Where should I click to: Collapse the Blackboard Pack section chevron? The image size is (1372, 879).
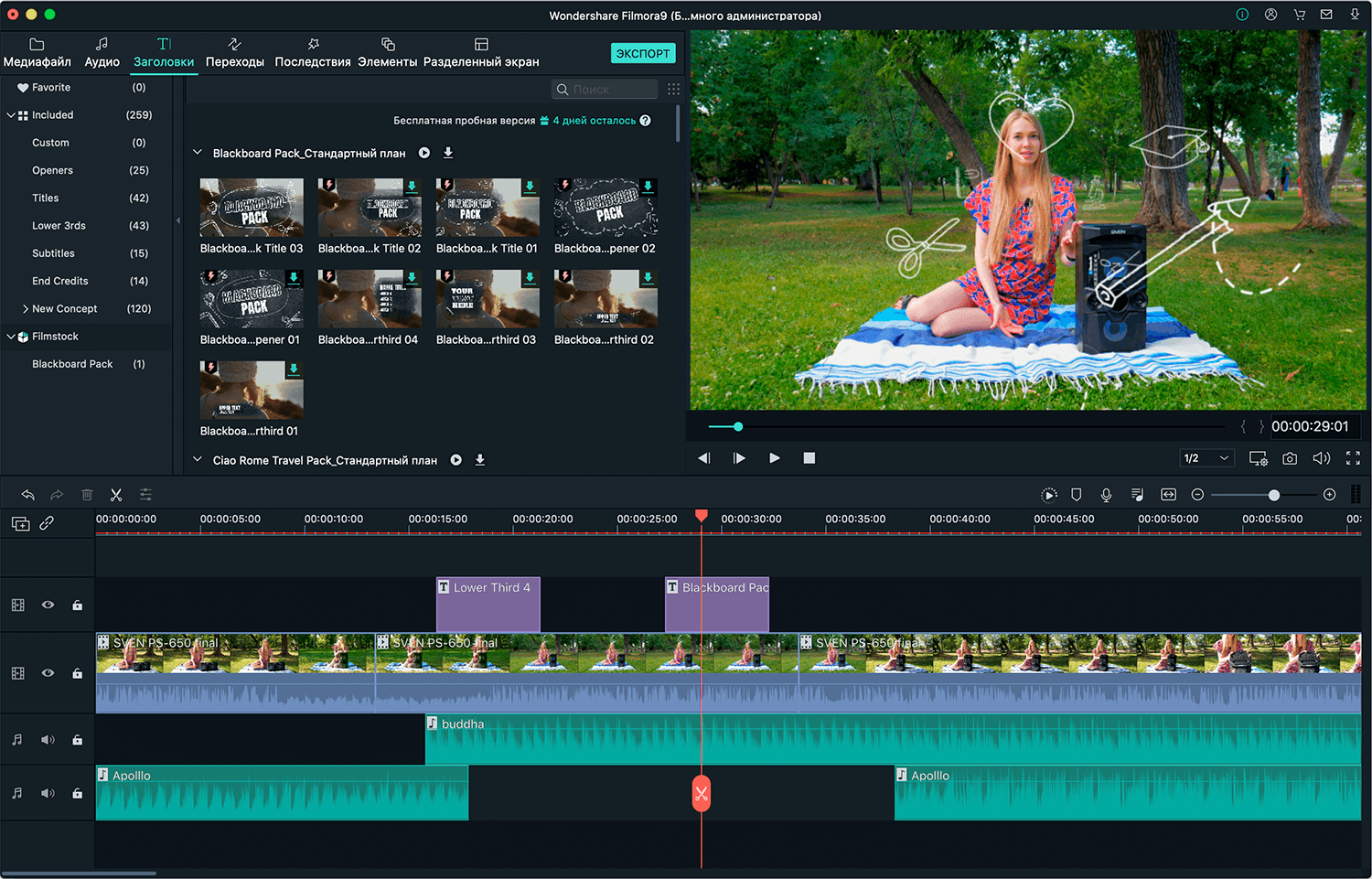pyautogui.click(x=198, y=153)
